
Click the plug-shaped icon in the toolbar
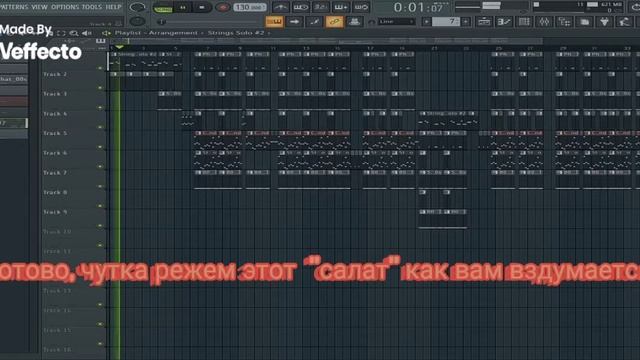pos(604,22)
